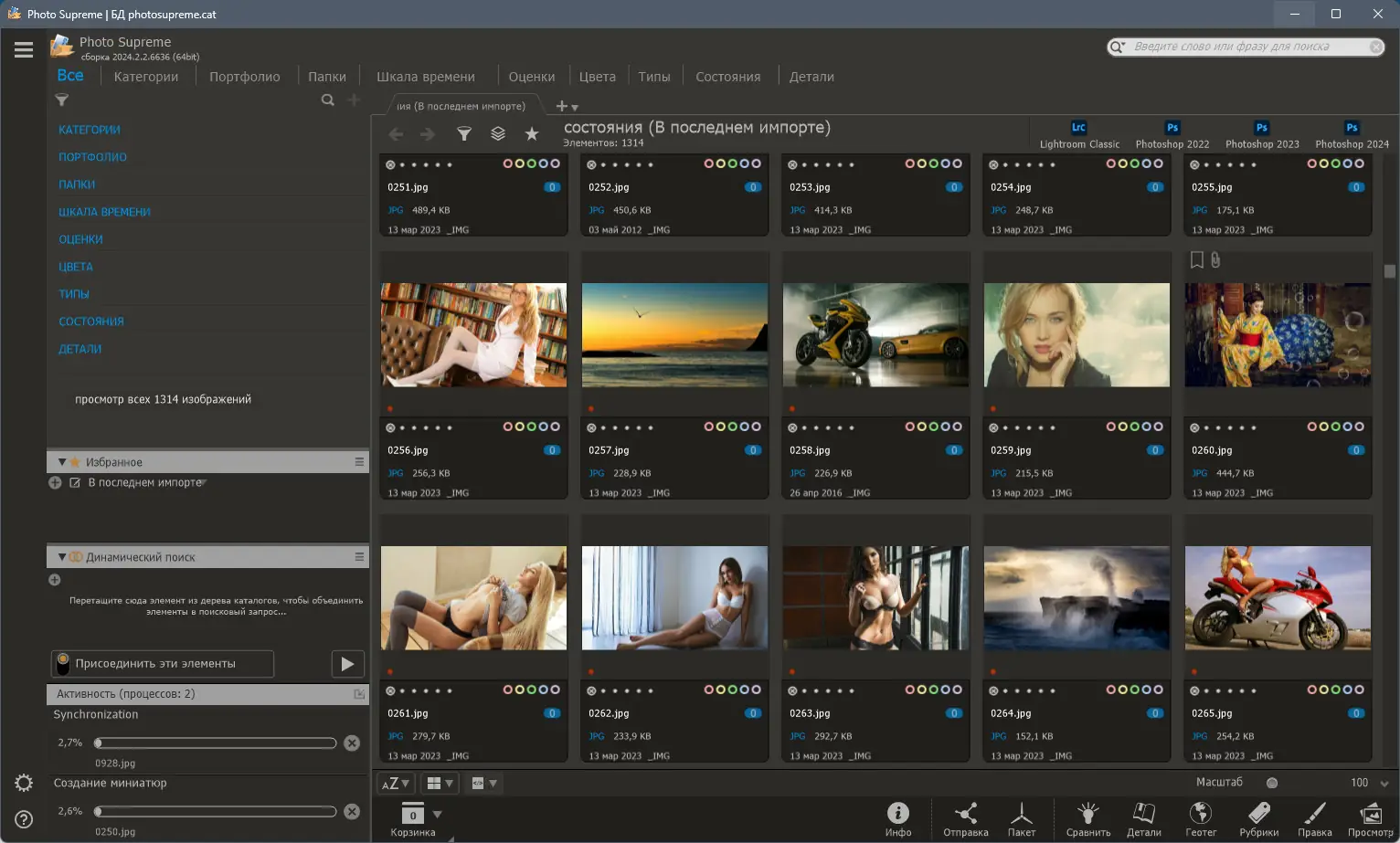Collapse the Избранное section

point(62,462)
